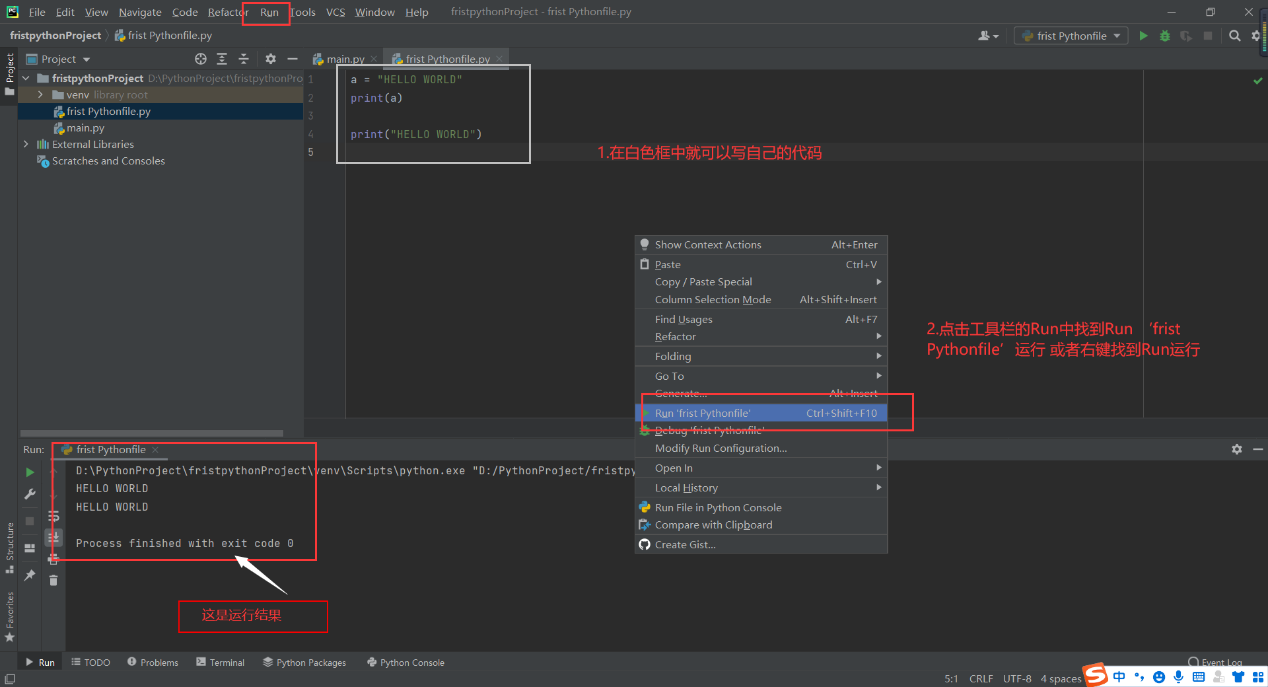This screenshot has height=687, width=1268.
Task: Click the Run panel stop square icon
Action: click(x=30, y=521)
